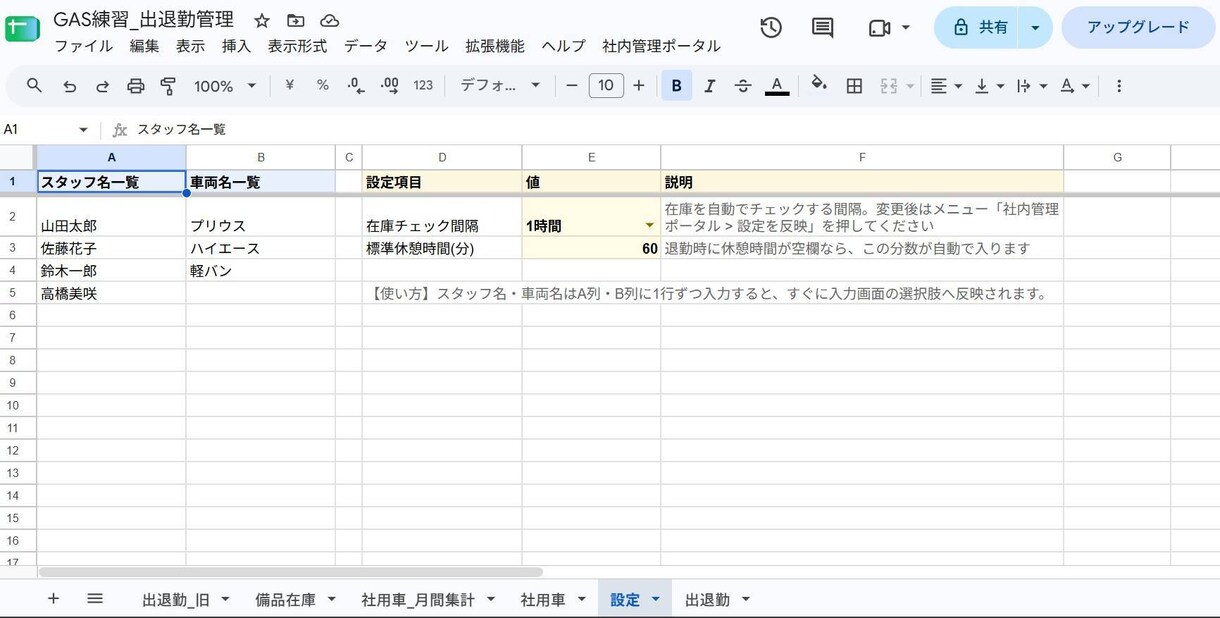Open the 拡張機能 menu

pos(494,46)
